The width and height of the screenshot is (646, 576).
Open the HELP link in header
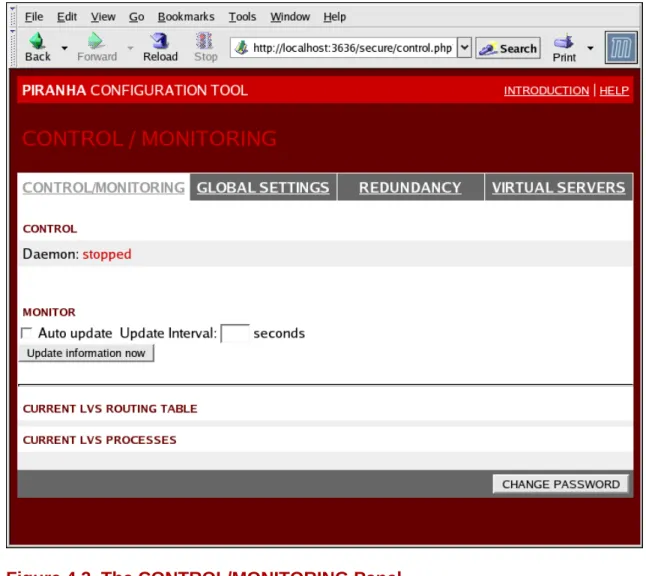pos(614,91)
